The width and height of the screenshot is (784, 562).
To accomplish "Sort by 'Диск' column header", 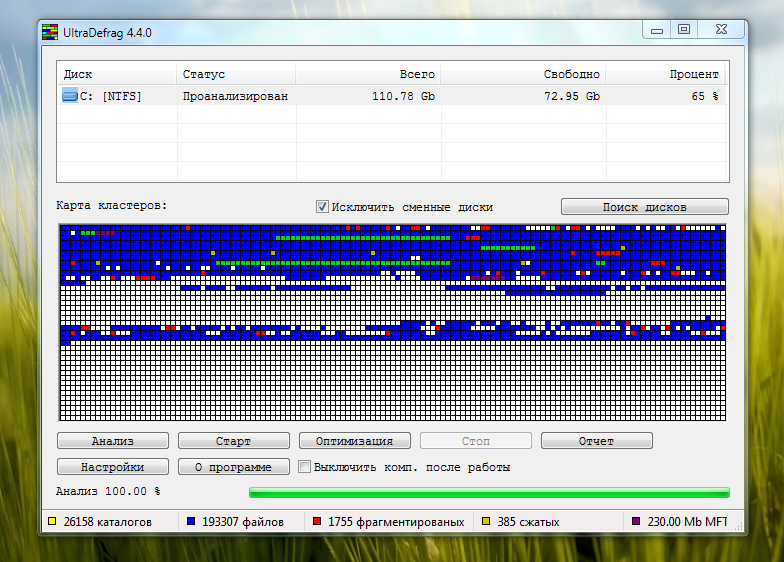I will click(117, 74).
